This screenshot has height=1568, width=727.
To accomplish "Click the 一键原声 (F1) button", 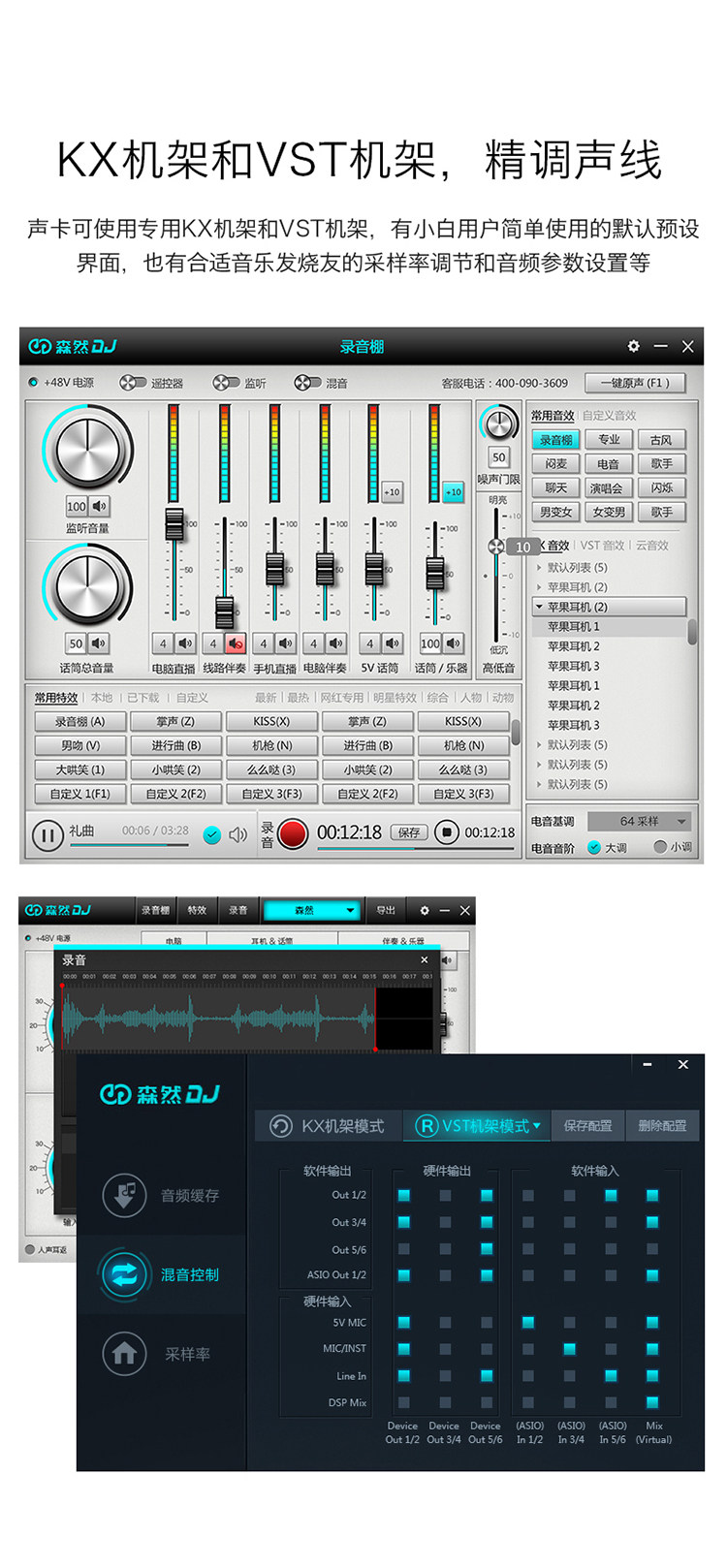I will (x=635, y=383).
